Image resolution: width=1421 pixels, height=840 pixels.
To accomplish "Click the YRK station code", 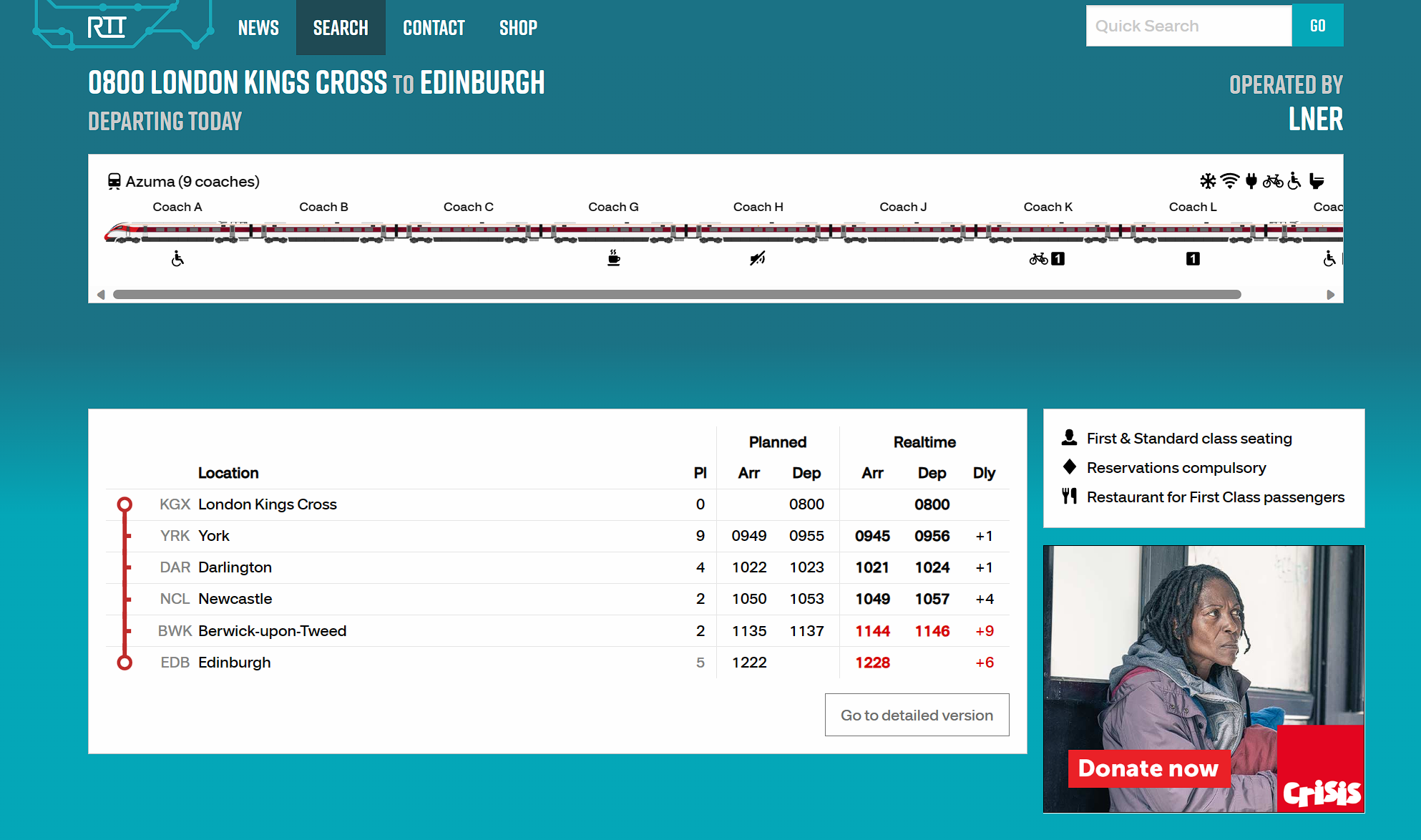I will (175, 536).
